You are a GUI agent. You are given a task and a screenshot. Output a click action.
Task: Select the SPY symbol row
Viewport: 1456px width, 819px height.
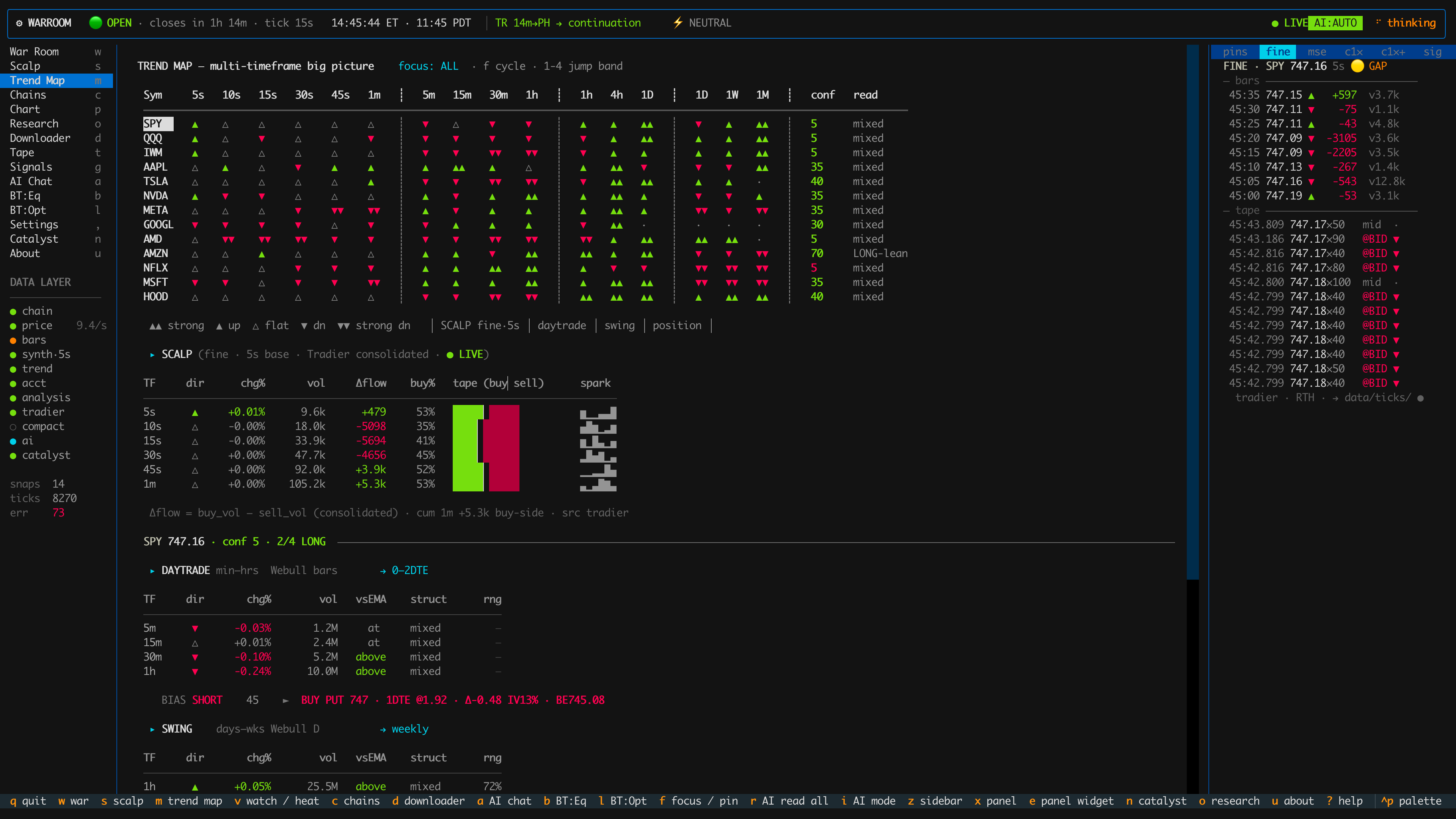526,124
